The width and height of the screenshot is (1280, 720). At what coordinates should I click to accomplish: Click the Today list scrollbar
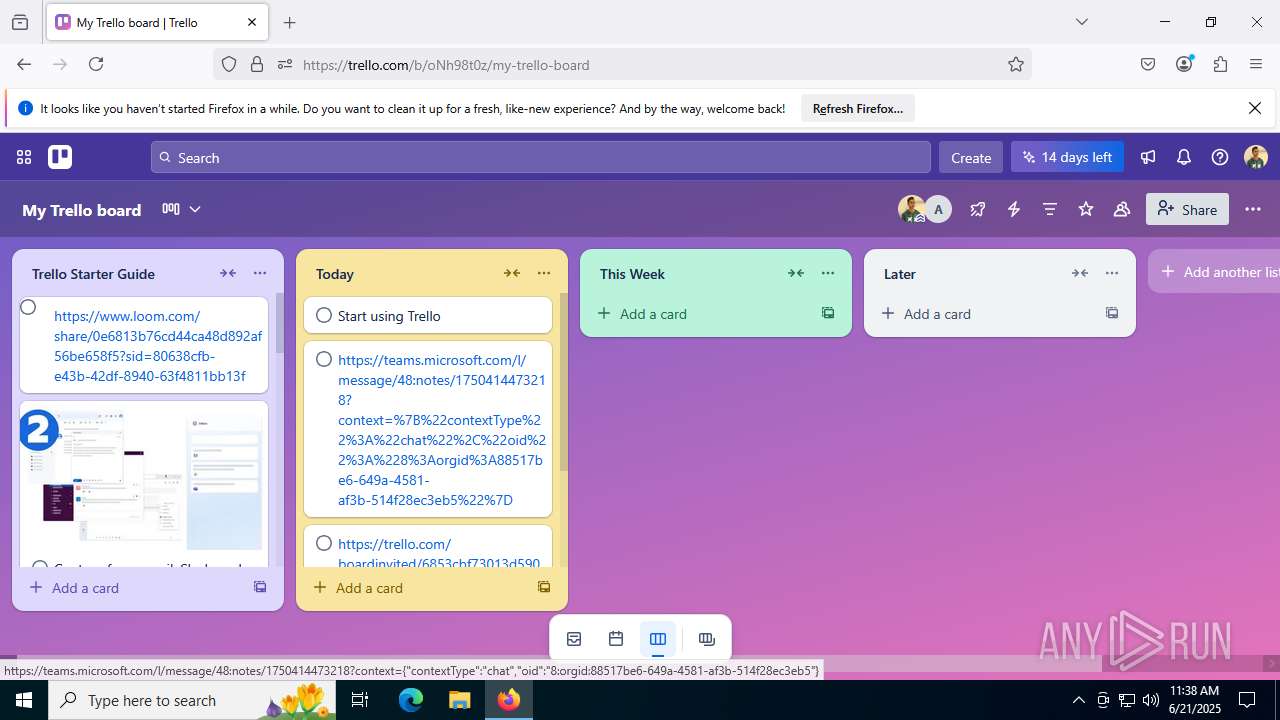(563, 383)
